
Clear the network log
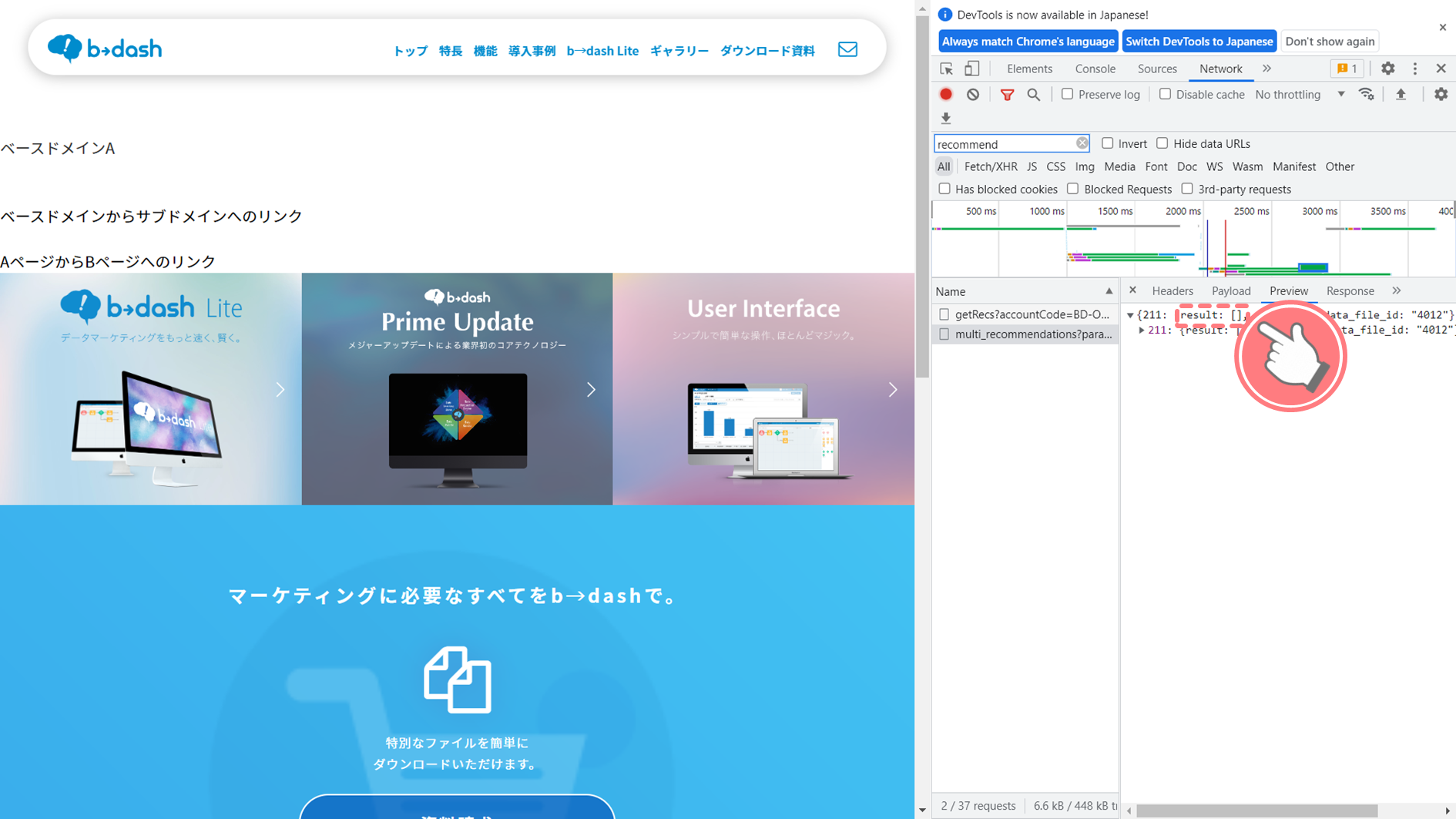pyautogui.click(x=973, y=94)
